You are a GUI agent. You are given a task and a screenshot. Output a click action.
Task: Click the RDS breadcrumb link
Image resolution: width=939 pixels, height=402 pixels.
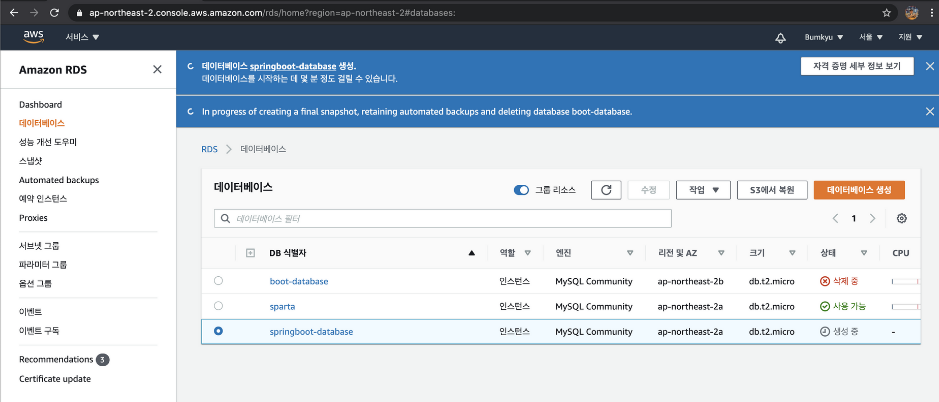[x=210, y=149]
